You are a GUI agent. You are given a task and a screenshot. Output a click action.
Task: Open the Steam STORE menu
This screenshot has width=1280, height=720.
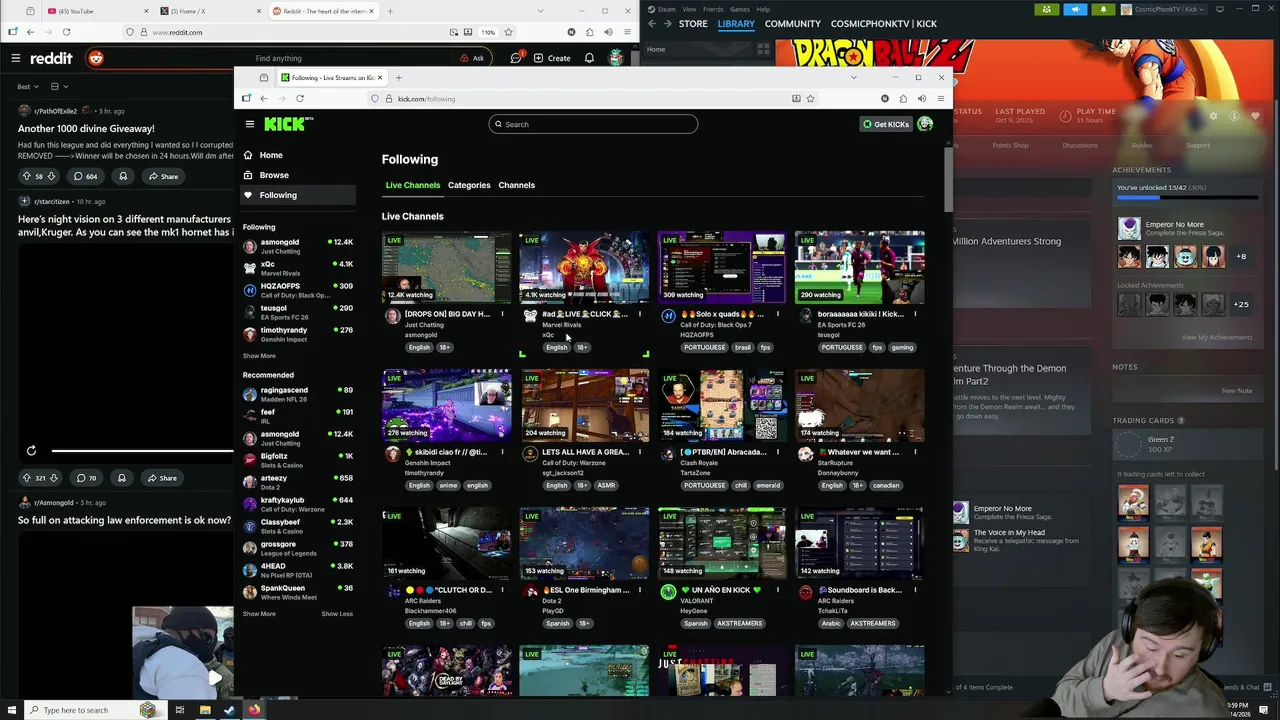click(x=693, y=23)
